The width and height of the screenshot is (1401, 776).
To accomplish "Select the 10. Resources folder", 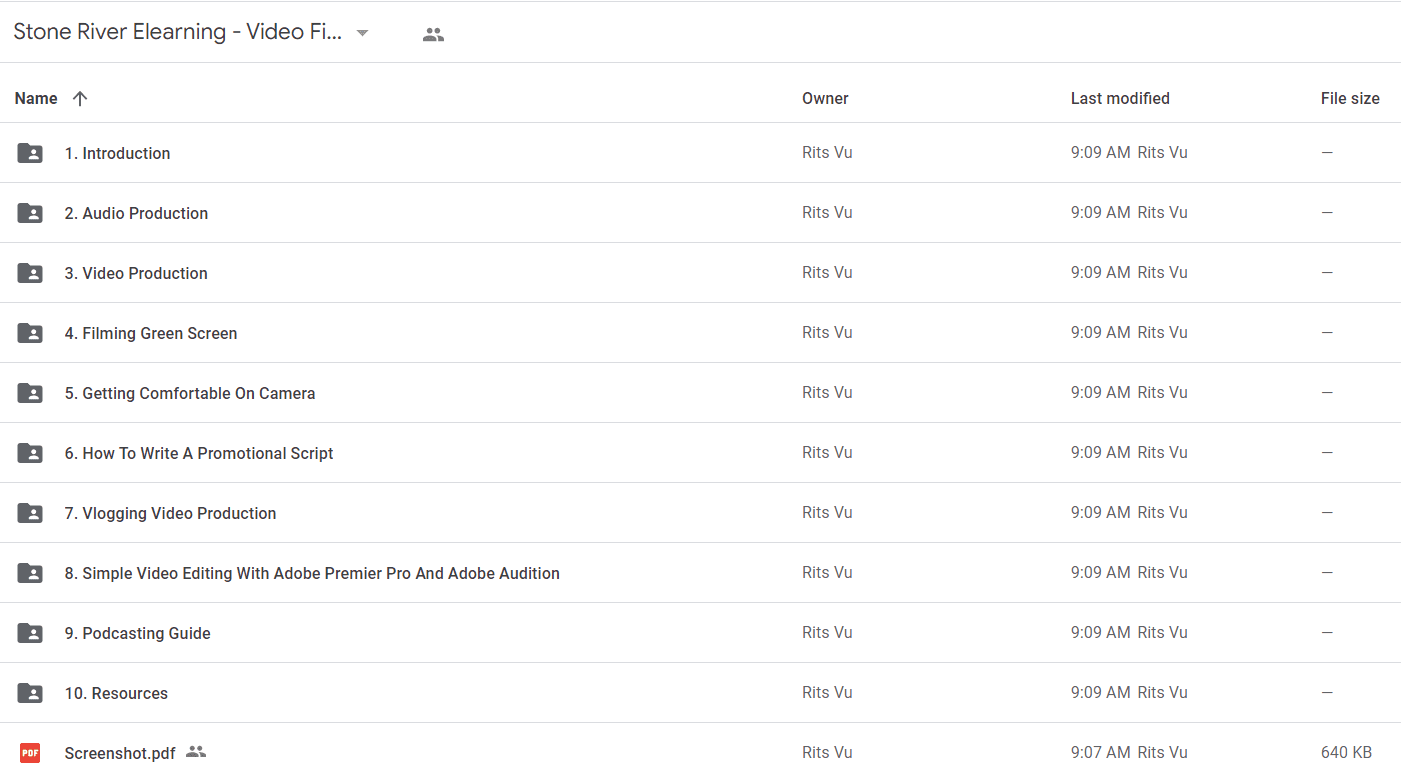I will point(700,693).
